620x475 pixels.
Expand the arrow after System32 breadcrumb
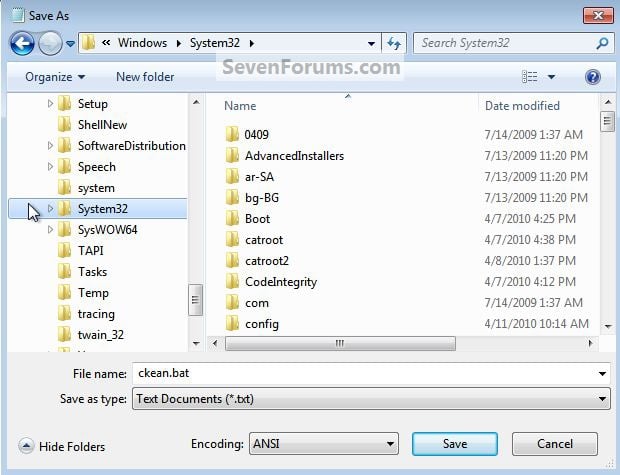click(x=252, y=43)
